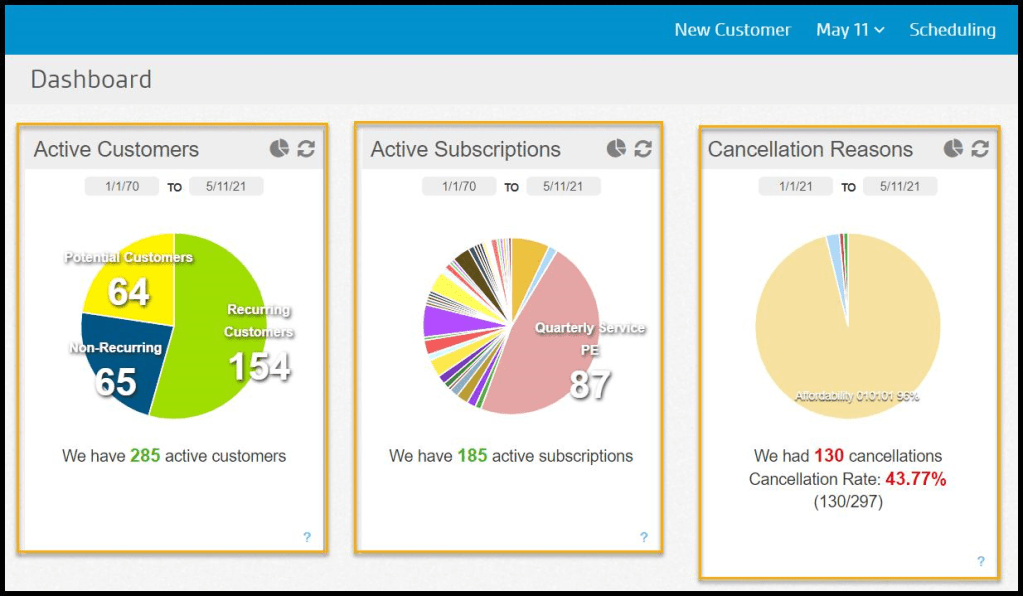Edit Active Customers start date 1/1/70

tap(121, 186)
